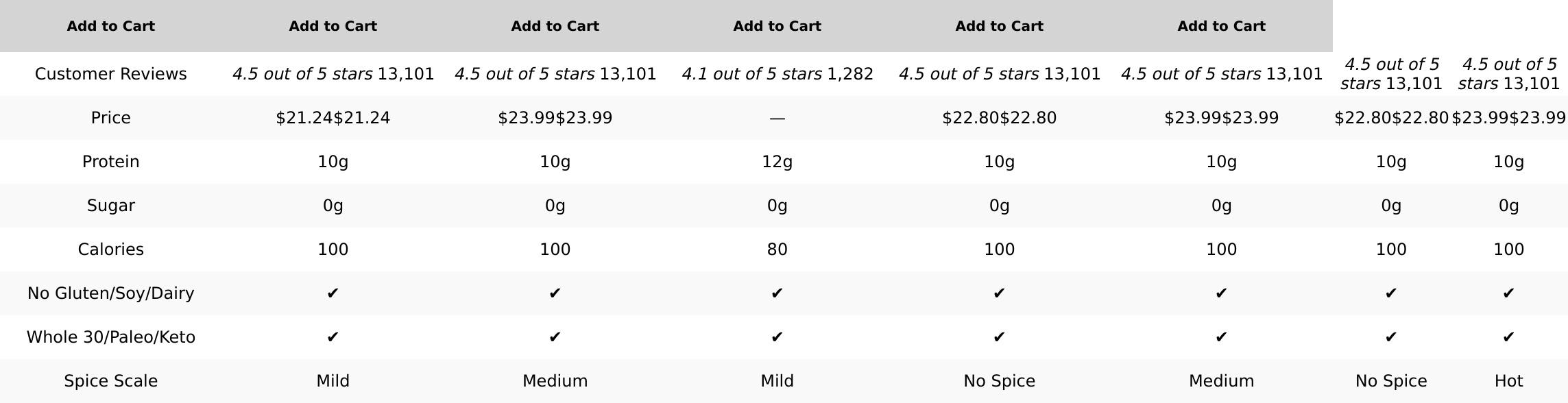The height and width of the screenshot is (403, 1568).
Task: Select the $22.80 price under Add to Cart
Action: [999, 118]
